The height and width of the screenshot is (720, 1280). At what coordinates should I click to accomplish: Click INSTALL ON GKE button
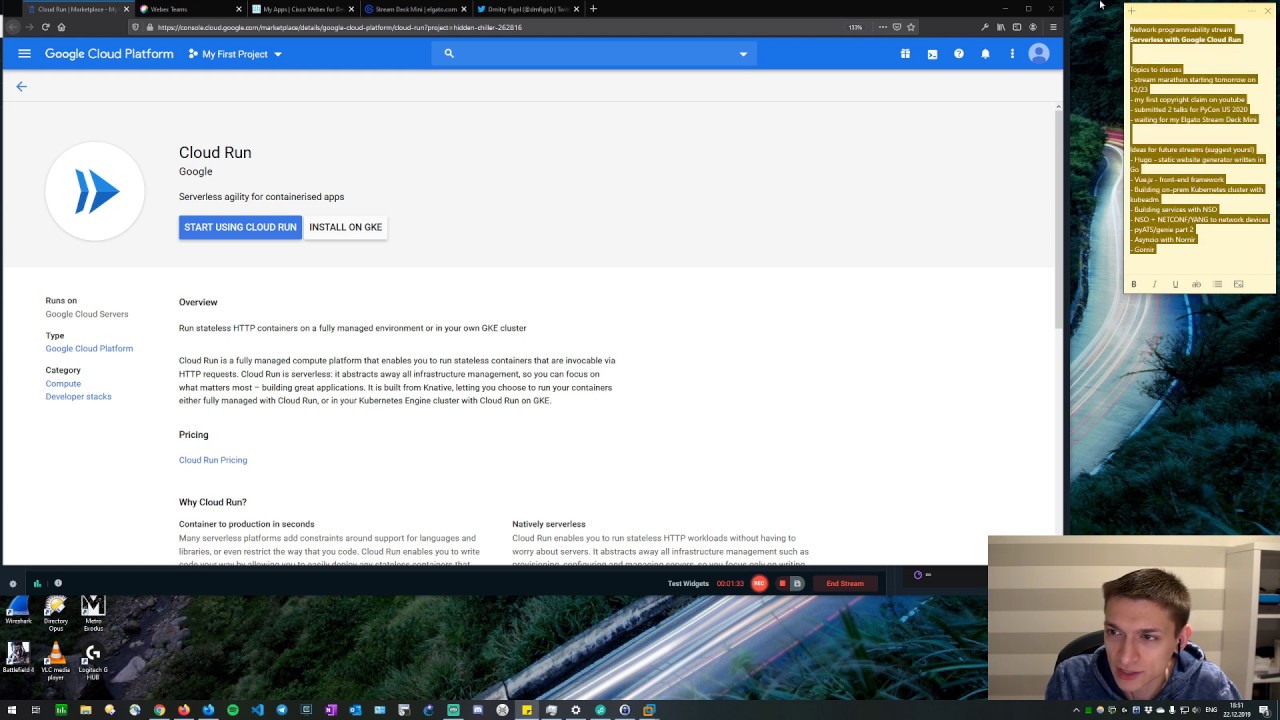(x=345, y=227)
